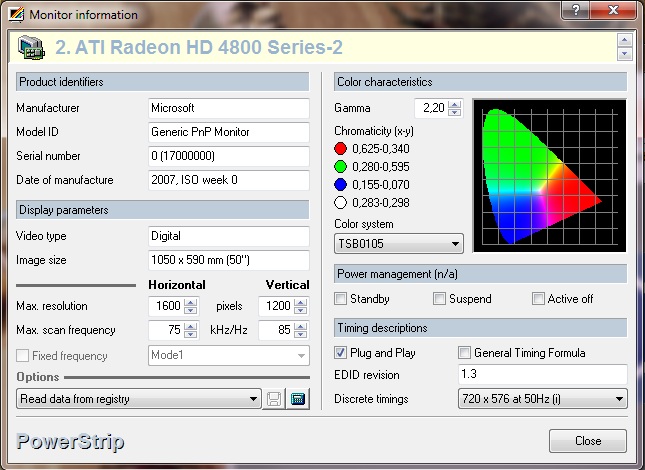Open the Mode1 fixed frequency dropdown
Viewport: 645px width, 470px height.
tap(229, 355)
